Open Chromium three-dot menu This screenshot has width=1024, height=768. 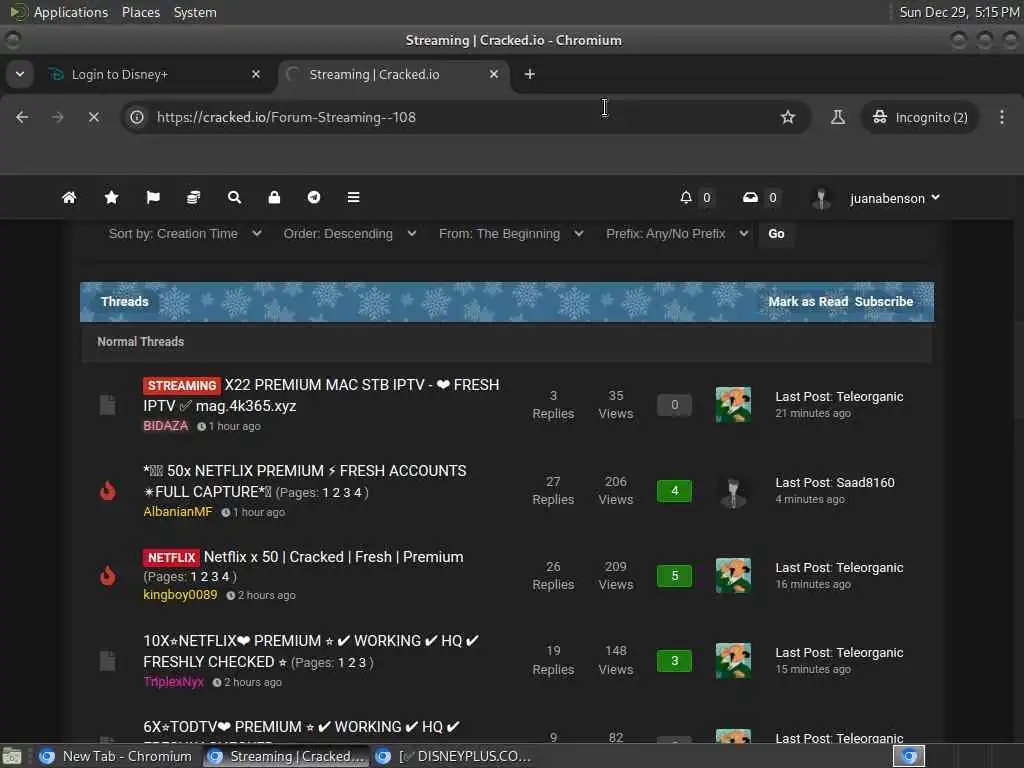(x=1002, y=117)
